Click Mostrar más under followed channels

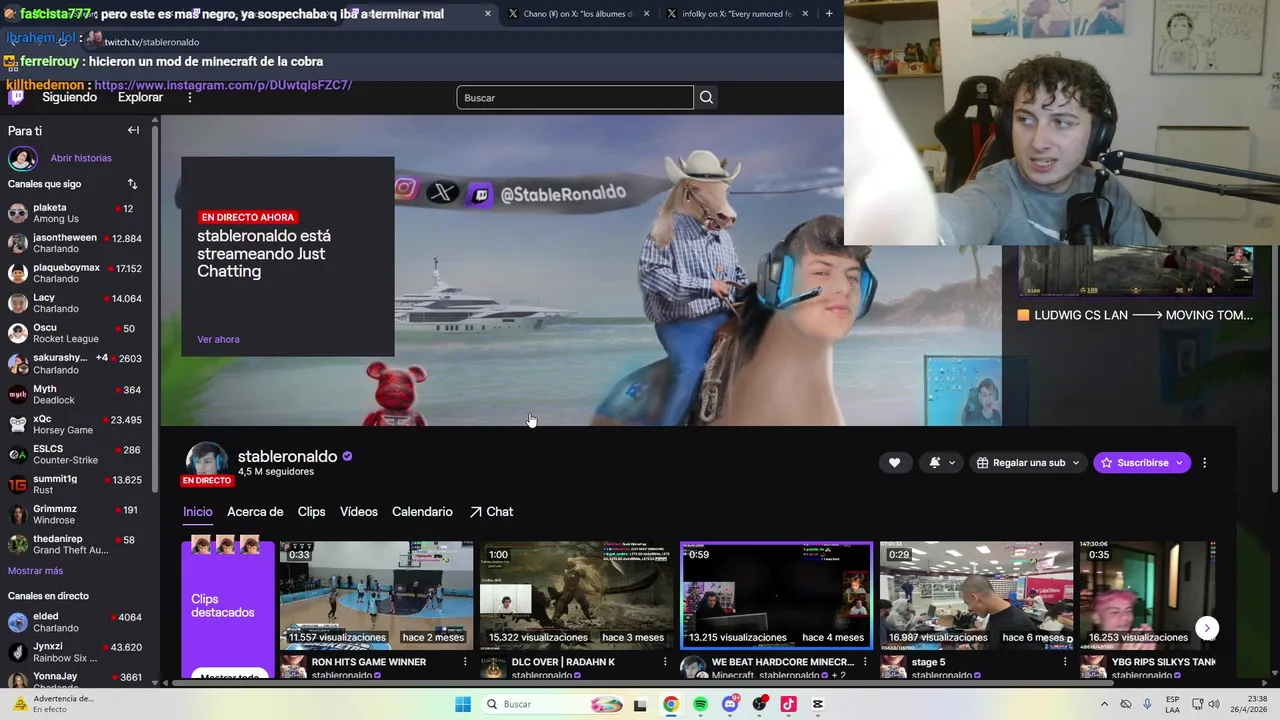point(35,571)
